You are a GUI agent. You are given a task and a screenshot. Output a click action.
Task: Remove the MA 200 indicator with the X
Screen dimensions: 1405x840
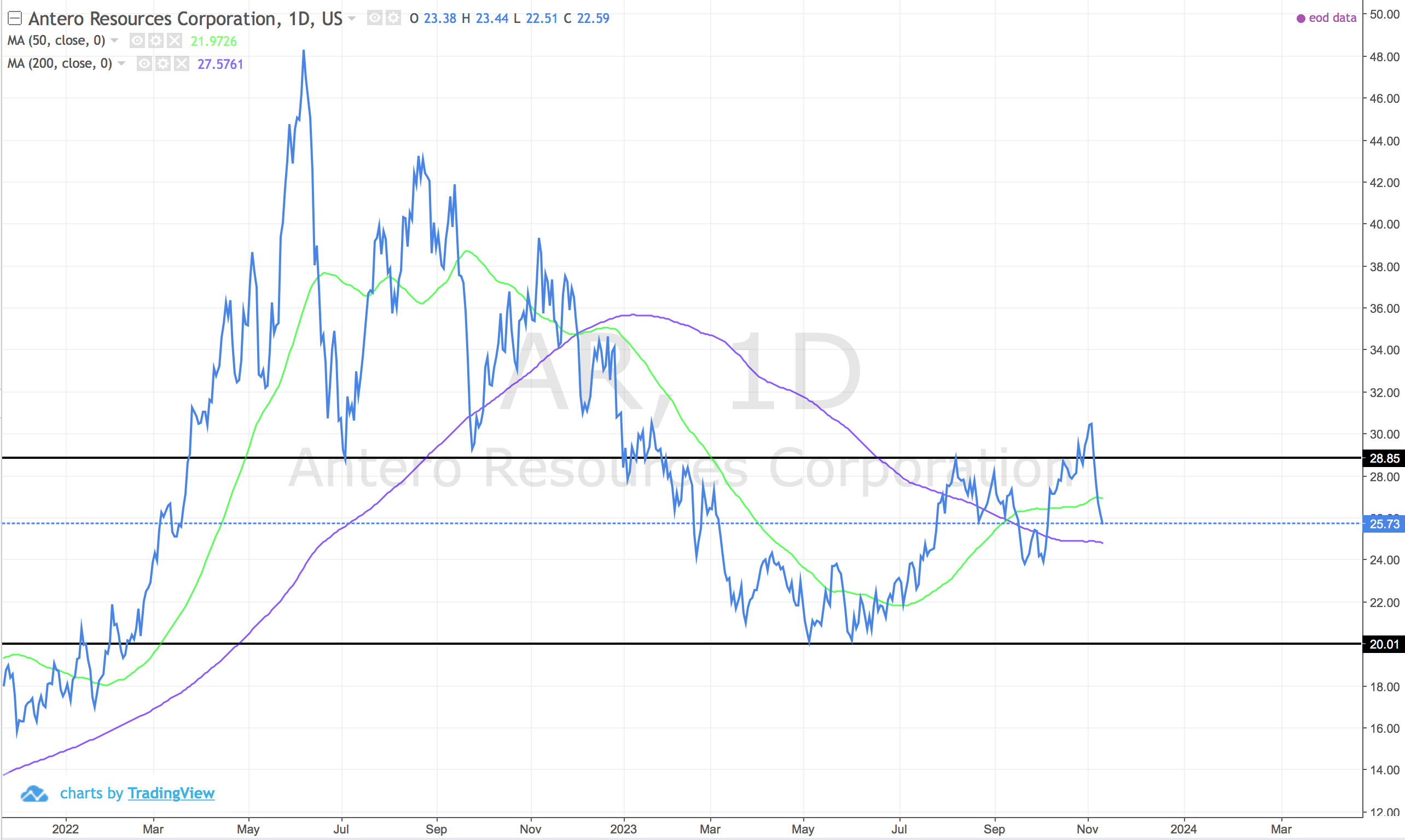click(x=181, y=63)
